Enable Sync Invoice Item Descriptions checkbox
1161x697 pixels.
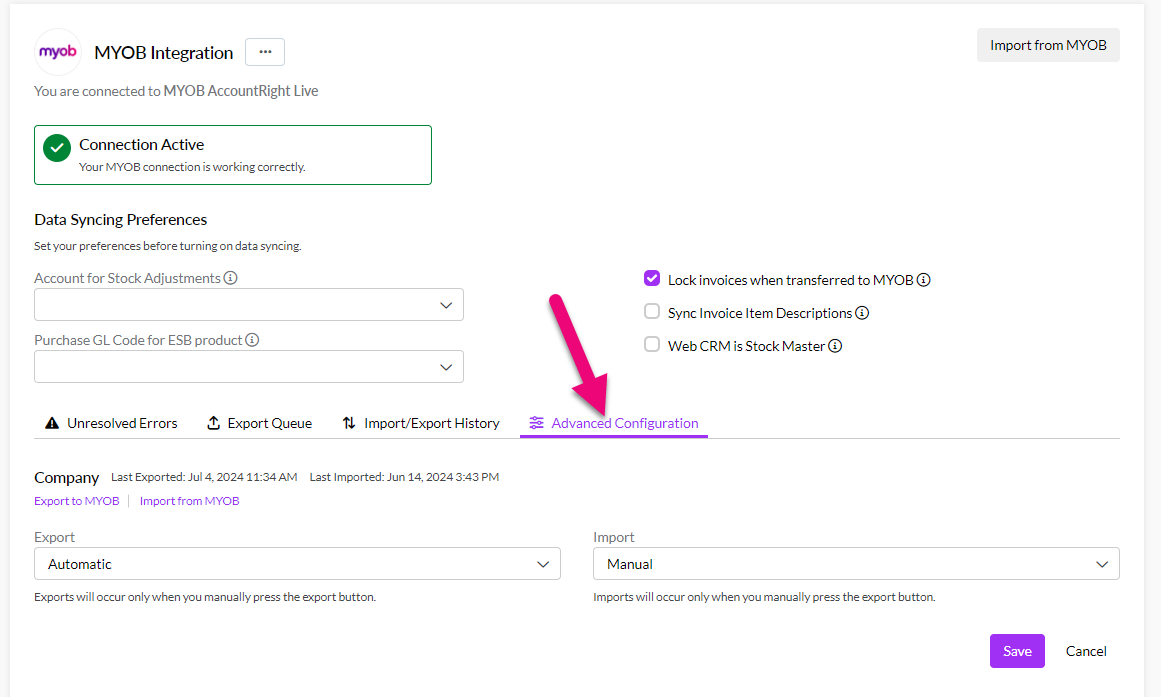coord(652,311)
